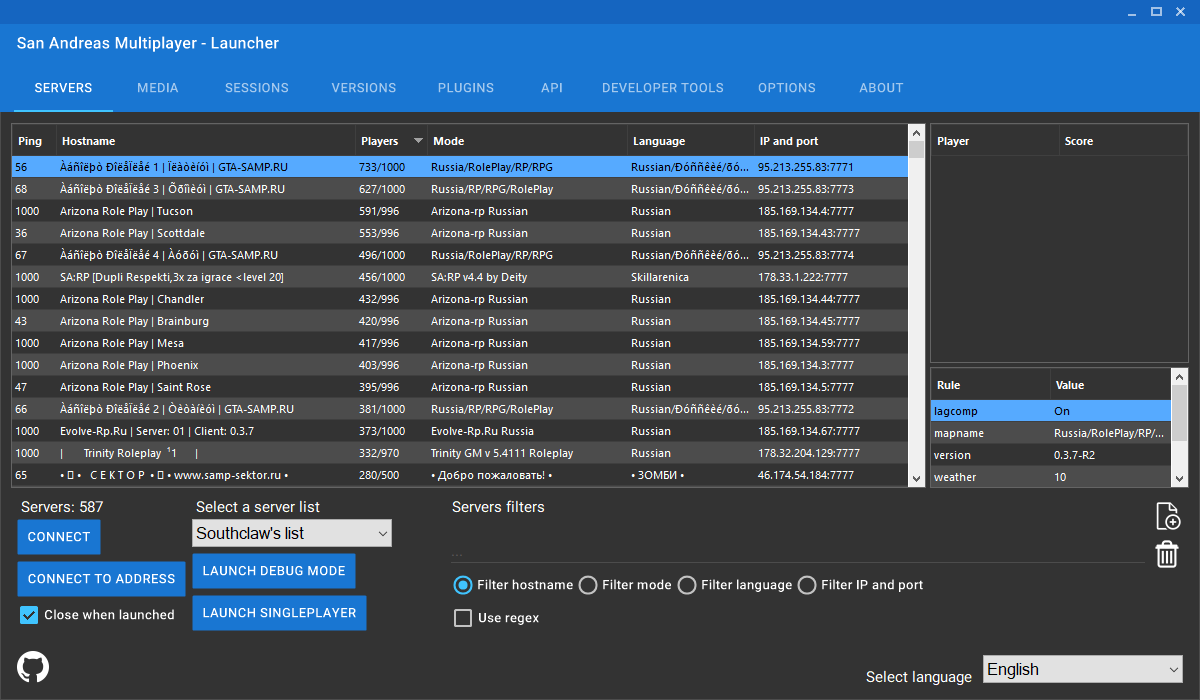Select the SA:RP Dupli Respekti server row
Screen dimensions: 1200x700
[460, 277]
